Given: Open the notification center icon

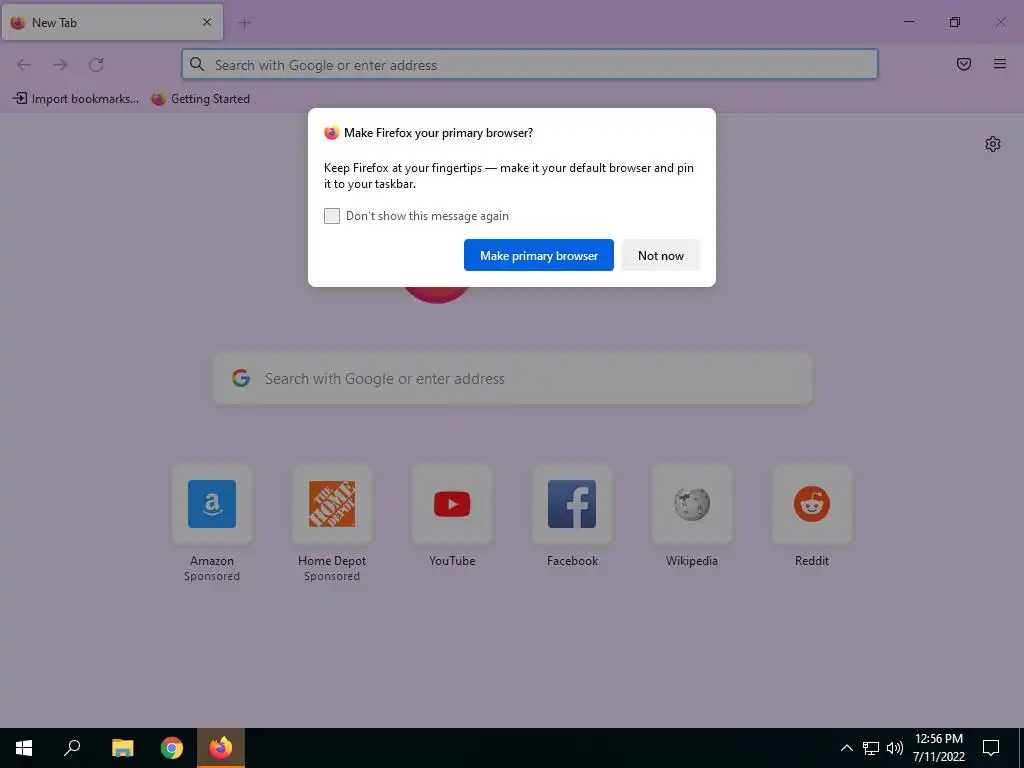Looking at the screenshot, I should tap(991, 748).
